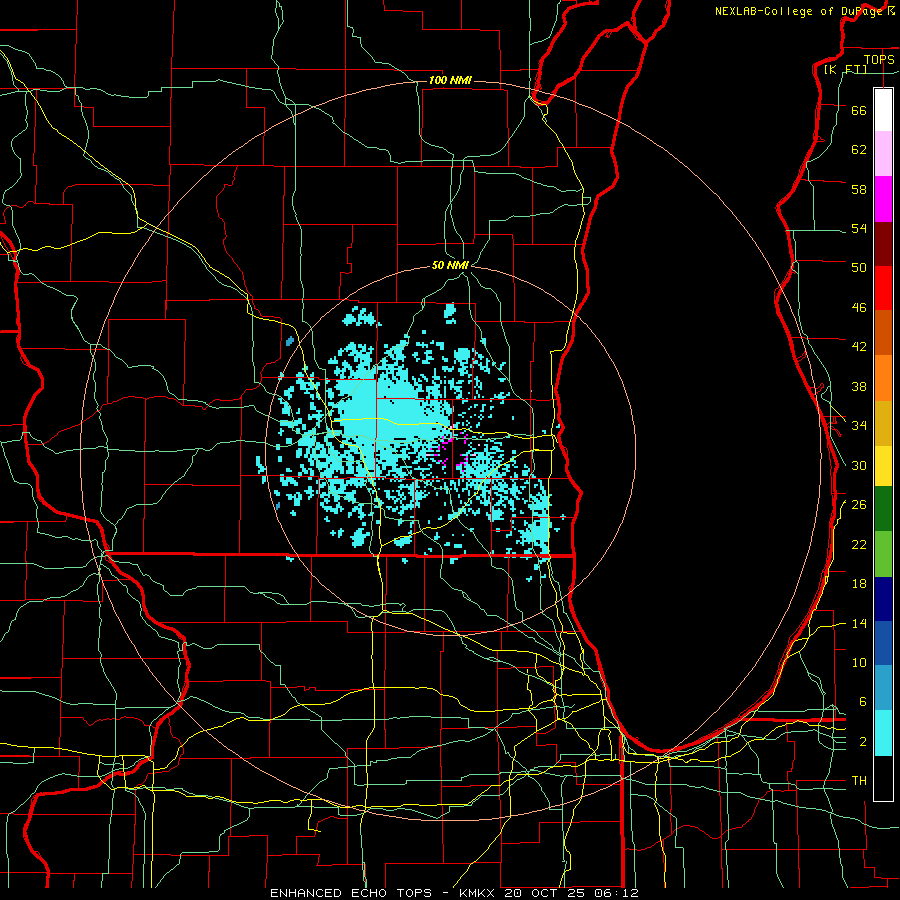Click the 'ENHANCED ECHO TOPS' caption text
The width and height of the screenshot is (900, 900).
pyautogui.click(x=351, y=893)
